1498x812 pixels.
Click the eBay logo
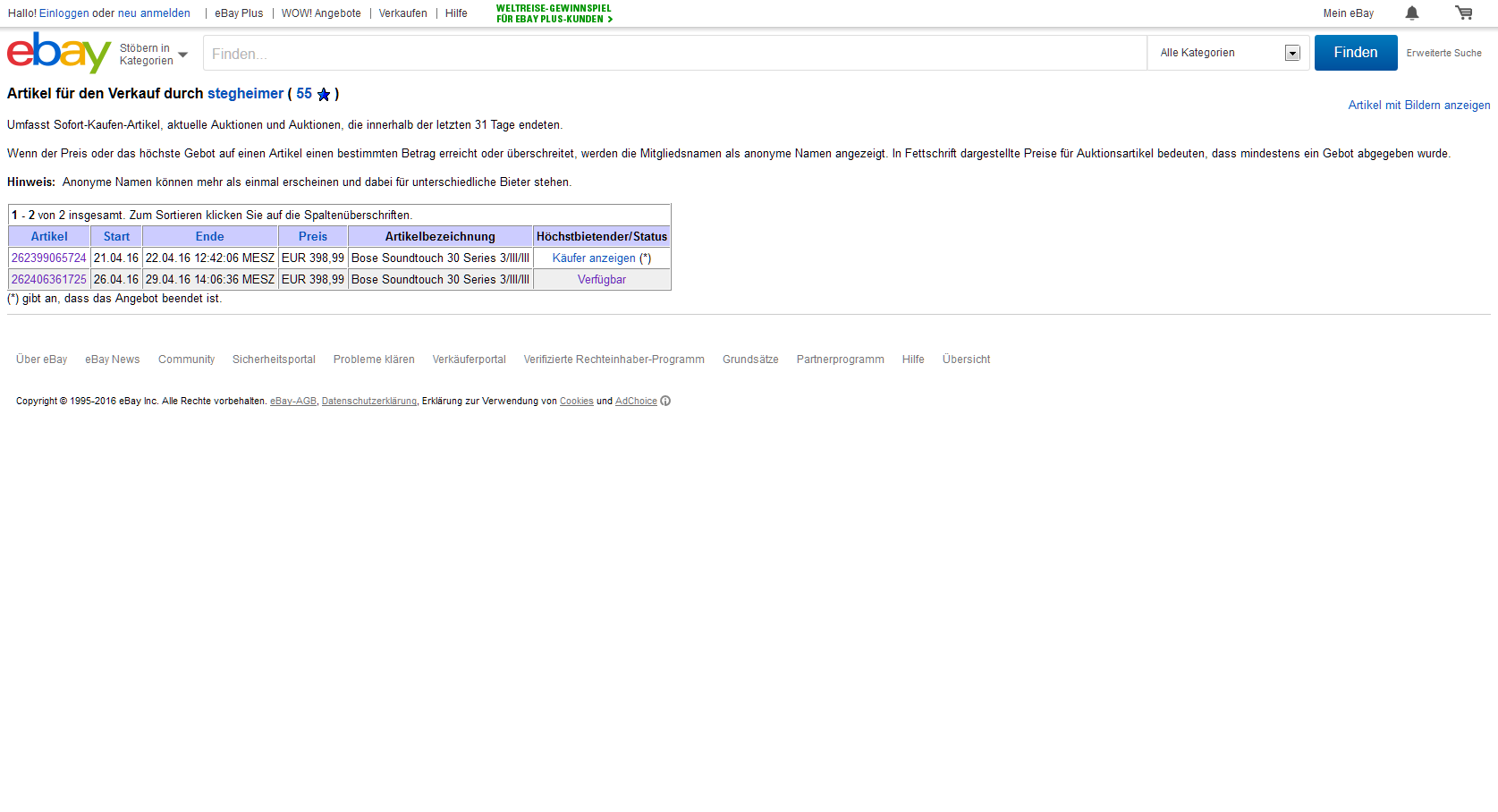click(x=59, y=53)
